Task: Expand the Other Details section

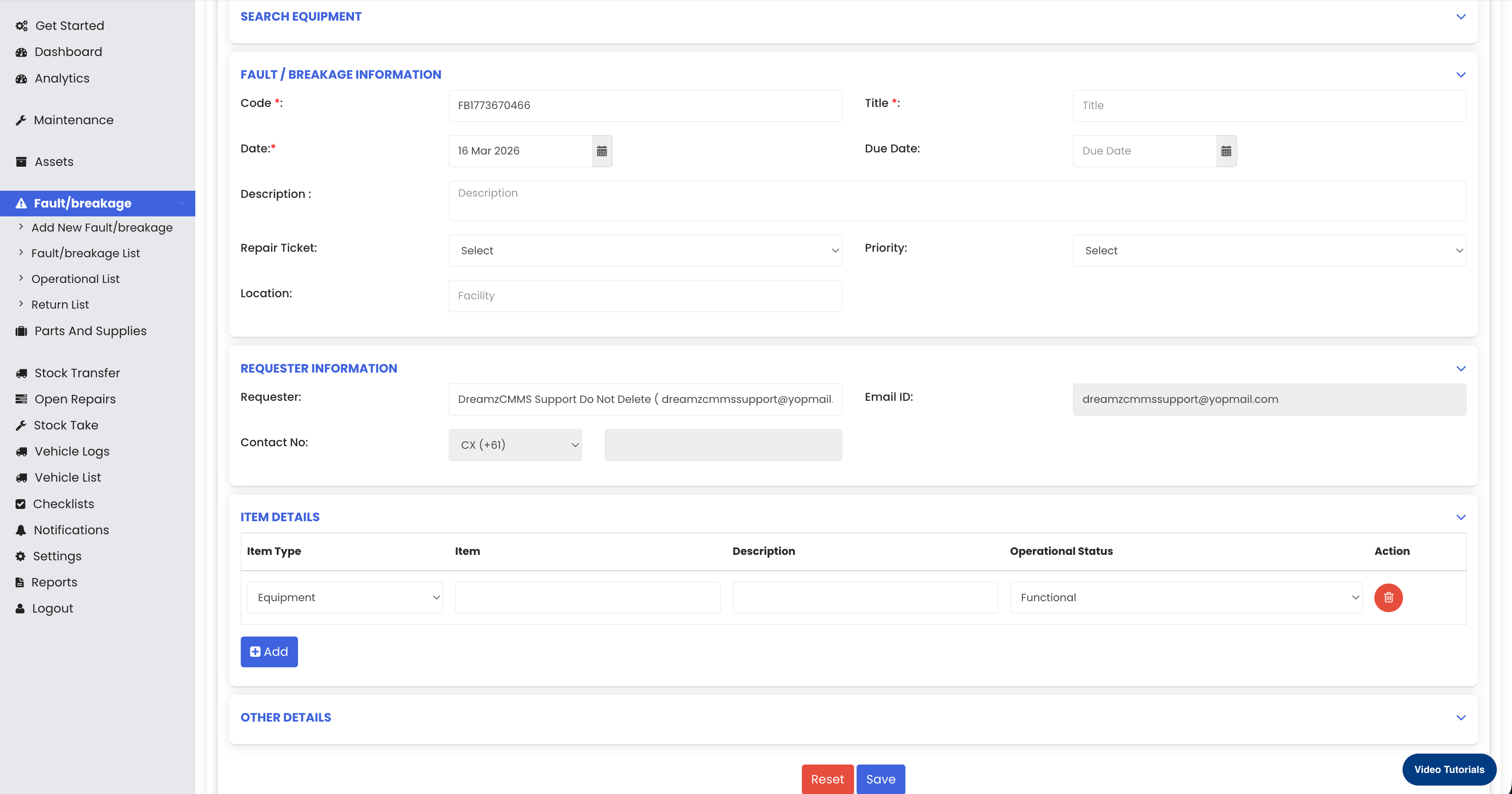Action: tap(1460, 718)
